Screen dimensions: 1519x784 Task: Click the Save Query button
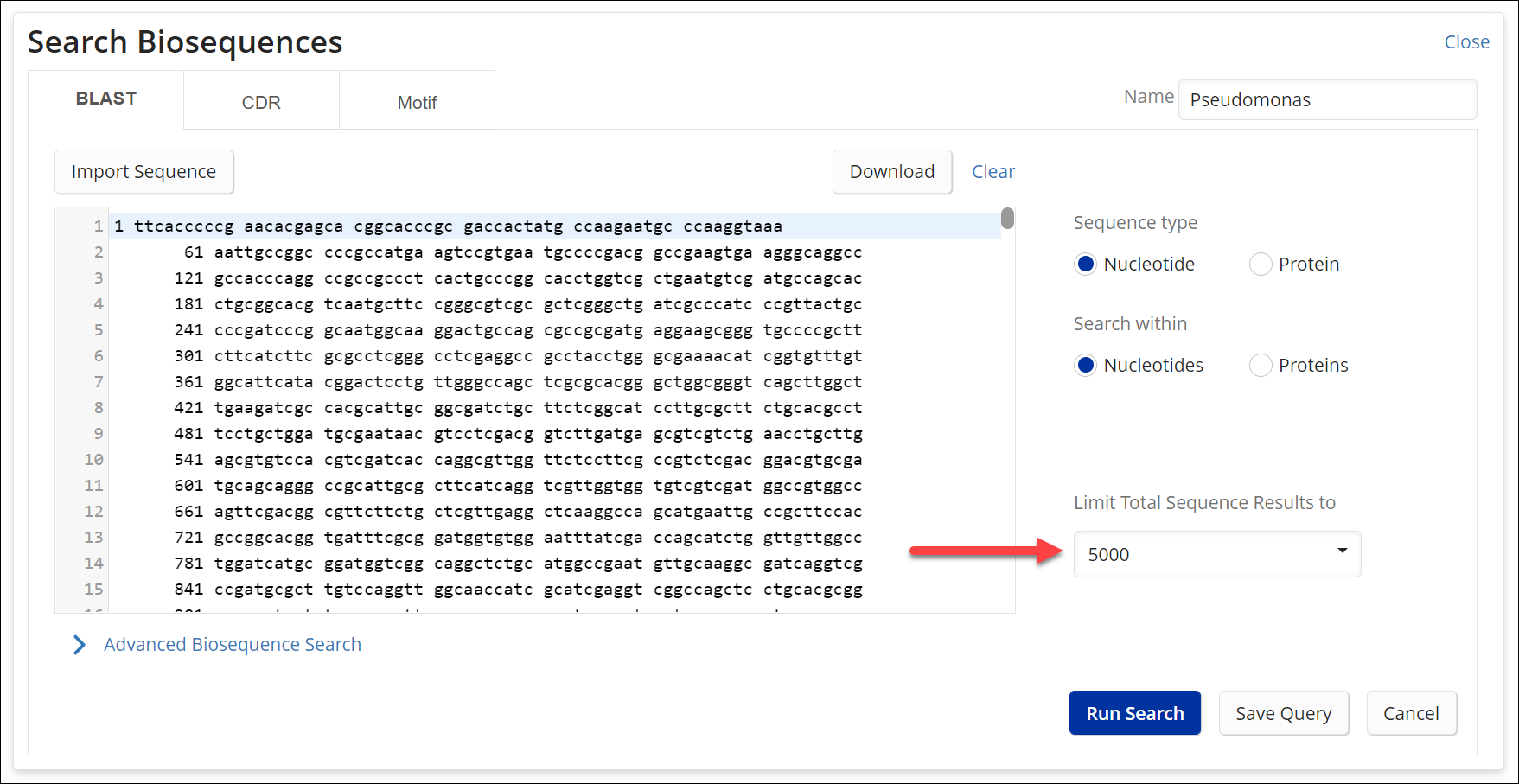tap(1284, 713)
